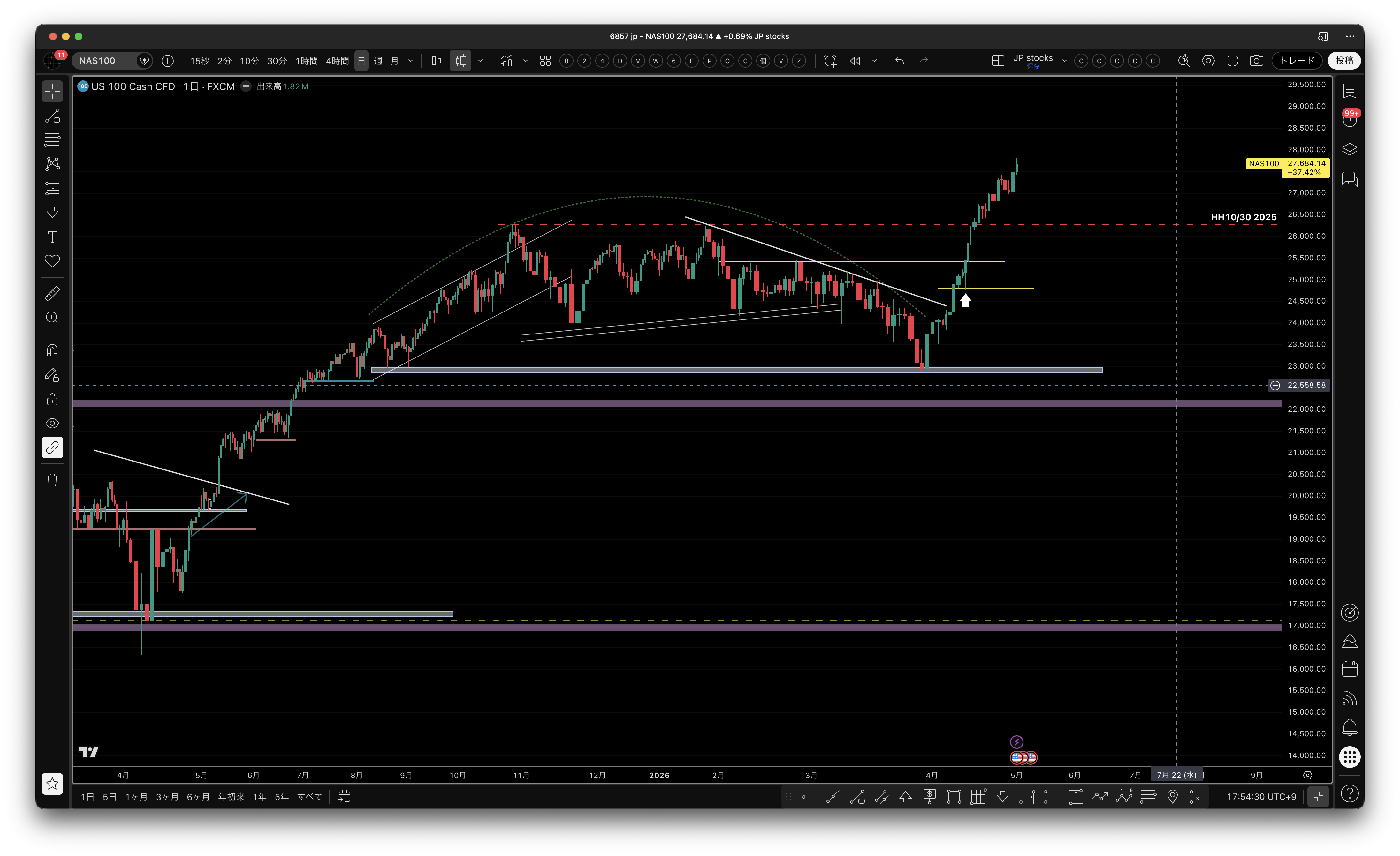Image resolution: width=1400 pixels, height=856 pixels.
Task: Start bar replay with rewind icon
Action: 855,61
